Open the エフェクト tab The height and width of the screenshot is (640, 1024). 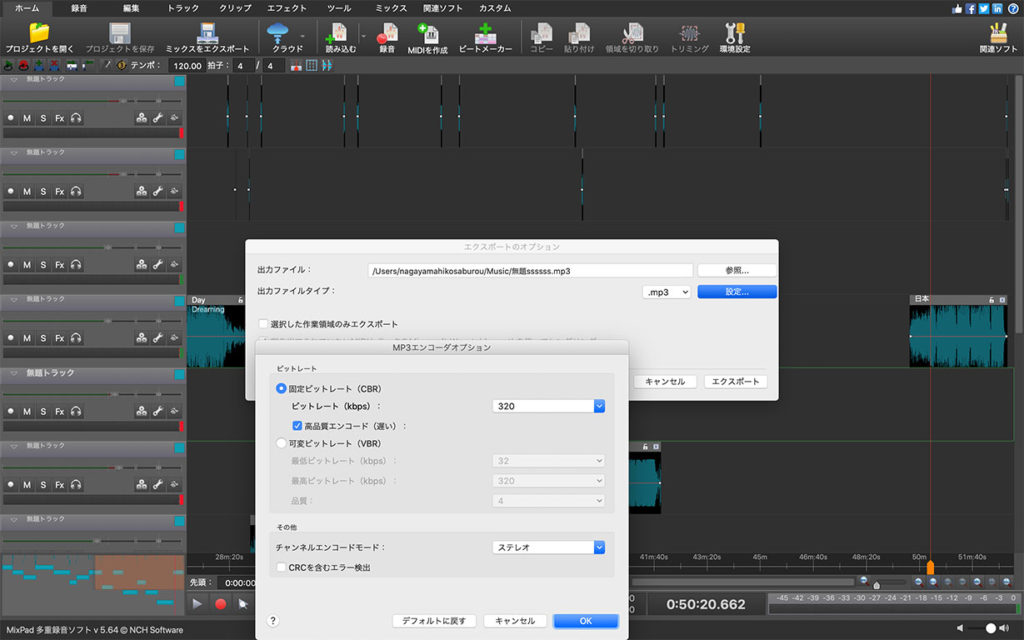(287, 8)
